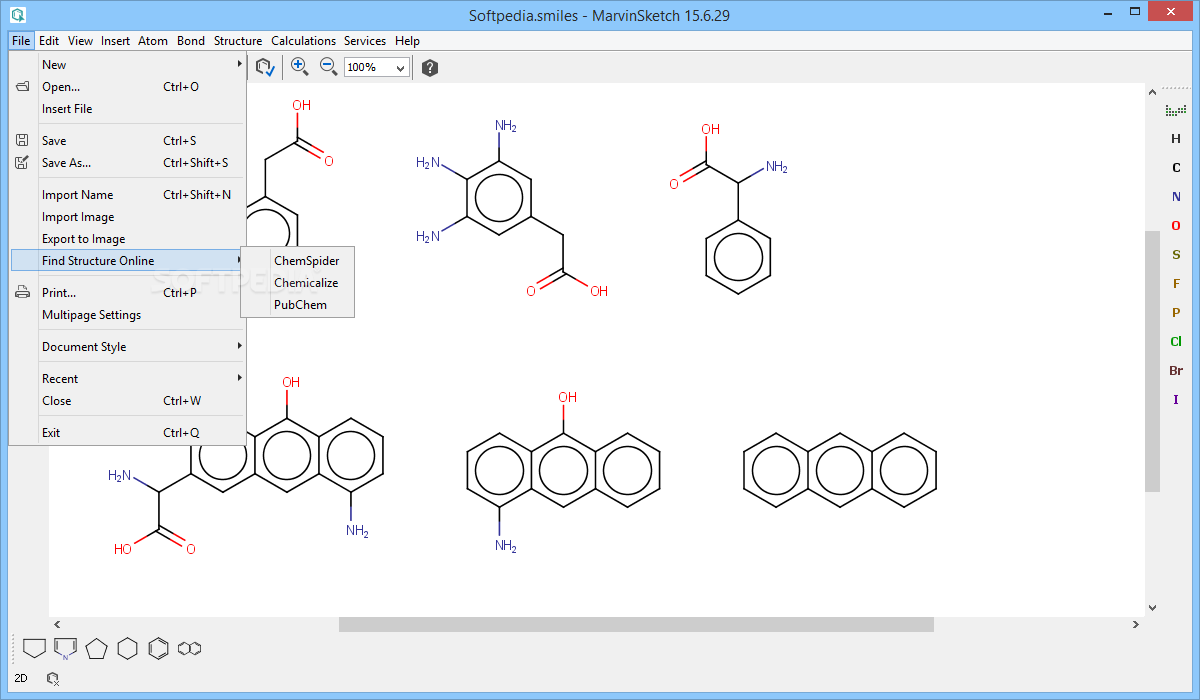This screenshot has height=700, width=1200.
Task: Click the horizontal scrollbar thumb
Action: [x=636, y=624]
